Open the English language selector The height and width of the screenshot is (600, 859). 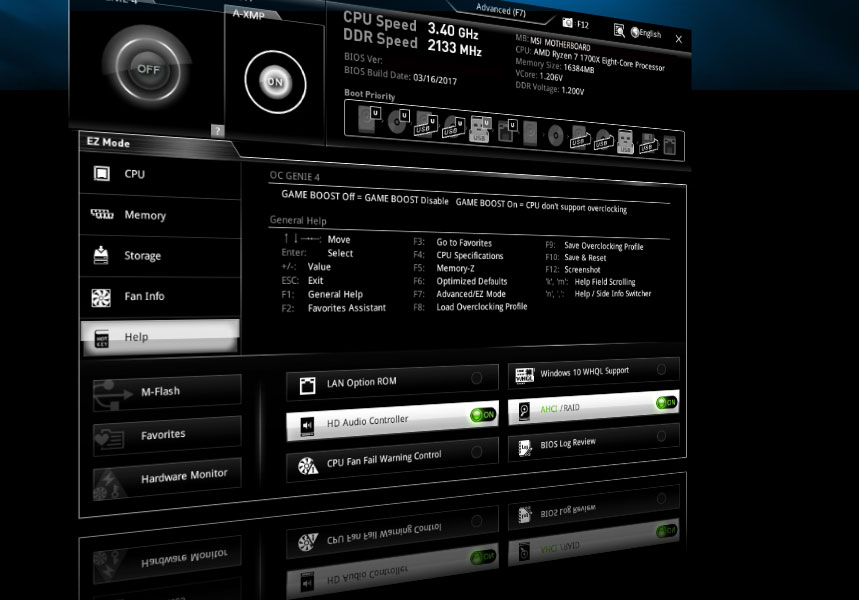click(646, 33)
